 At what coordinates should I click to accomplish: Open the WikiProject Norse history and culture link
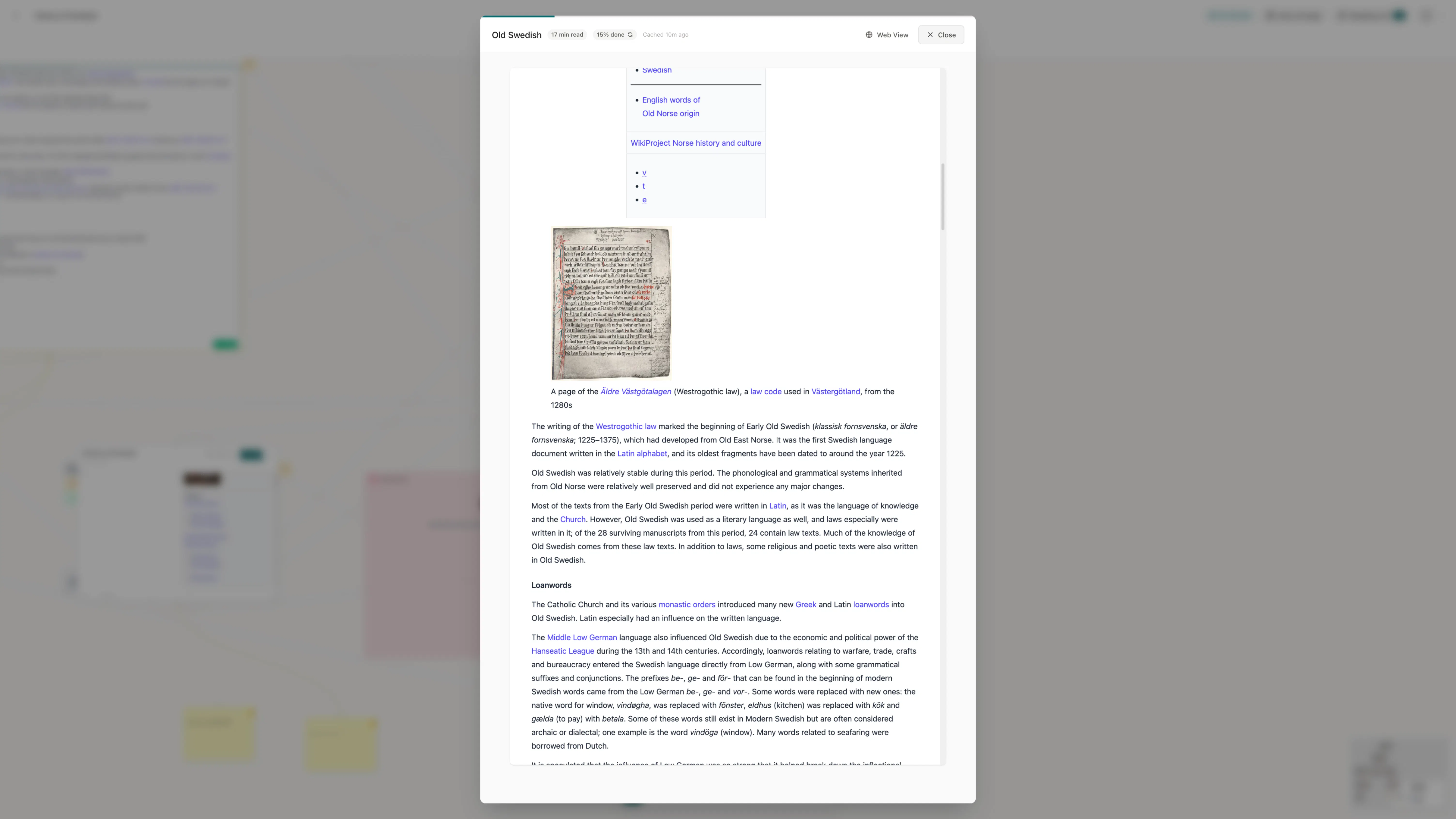point(696,143)
